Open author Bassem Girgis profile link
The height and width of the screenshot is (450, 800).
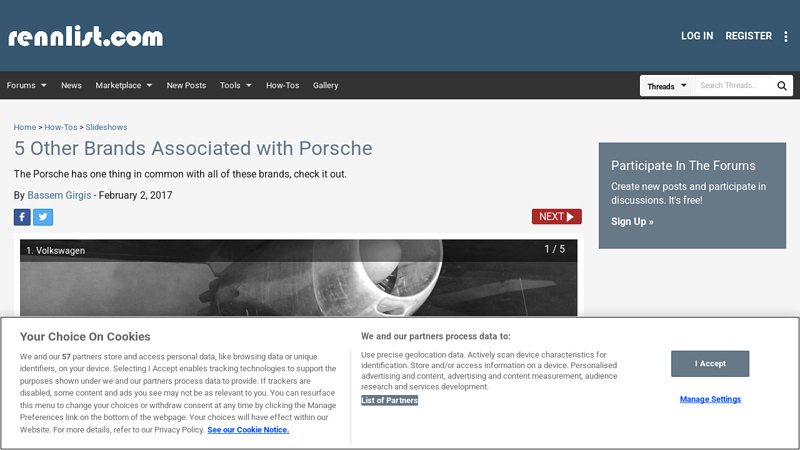coord(59,195)
